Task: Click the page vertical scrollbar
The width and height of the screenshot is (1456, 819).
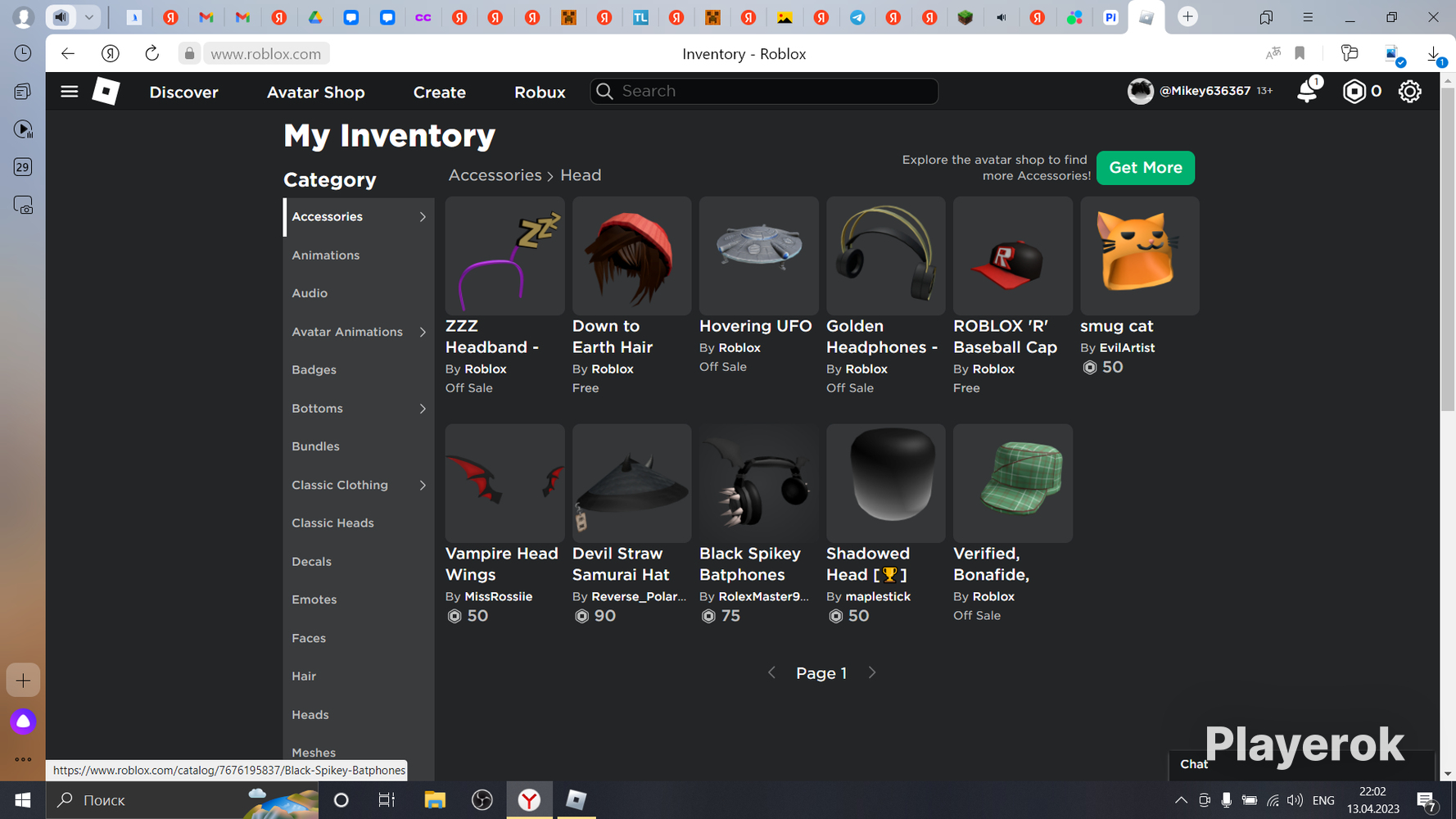Action: 1448,250
